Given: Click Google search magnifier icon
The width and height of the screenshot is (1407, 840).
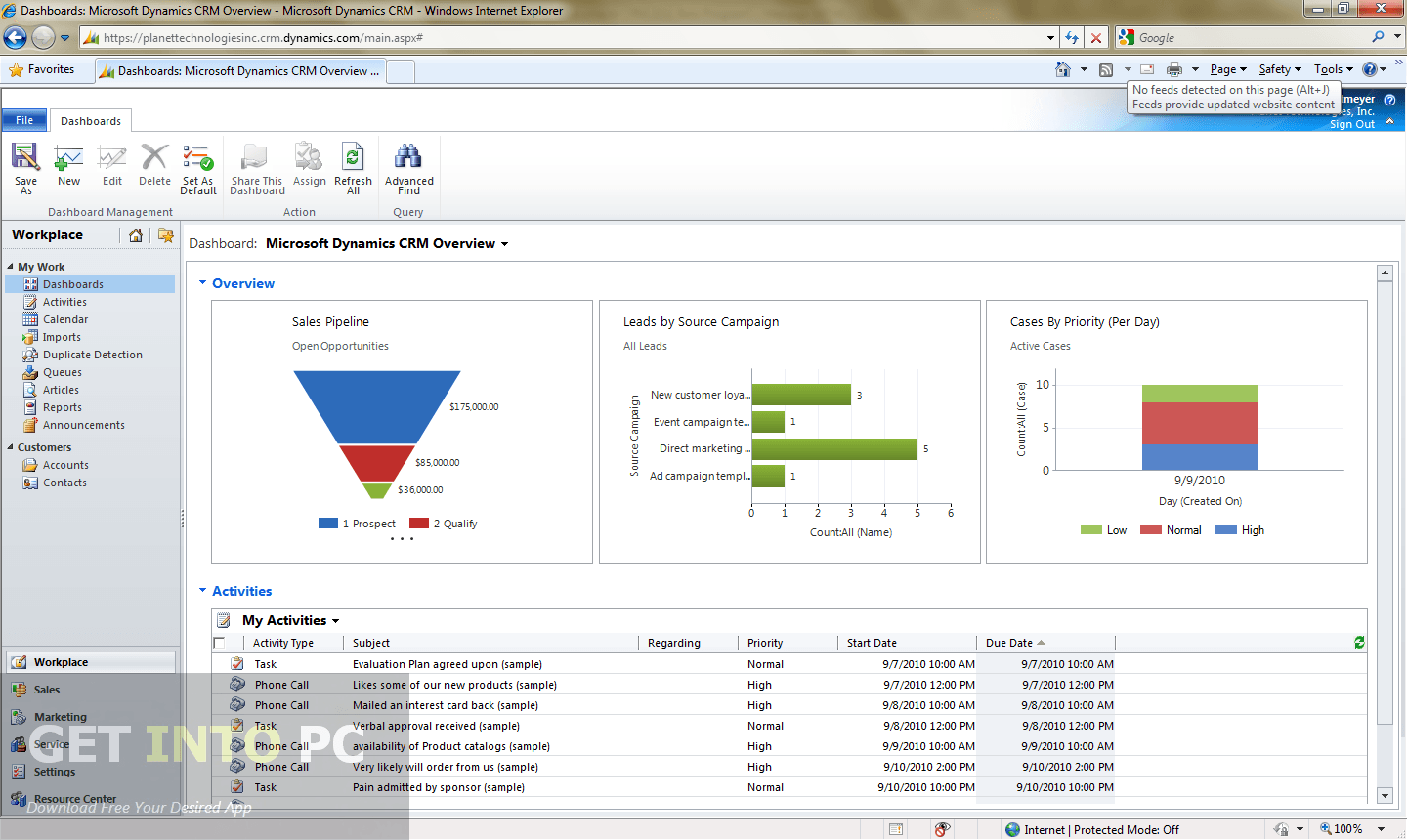Looking at the screenshot, I should (1378, 37).
